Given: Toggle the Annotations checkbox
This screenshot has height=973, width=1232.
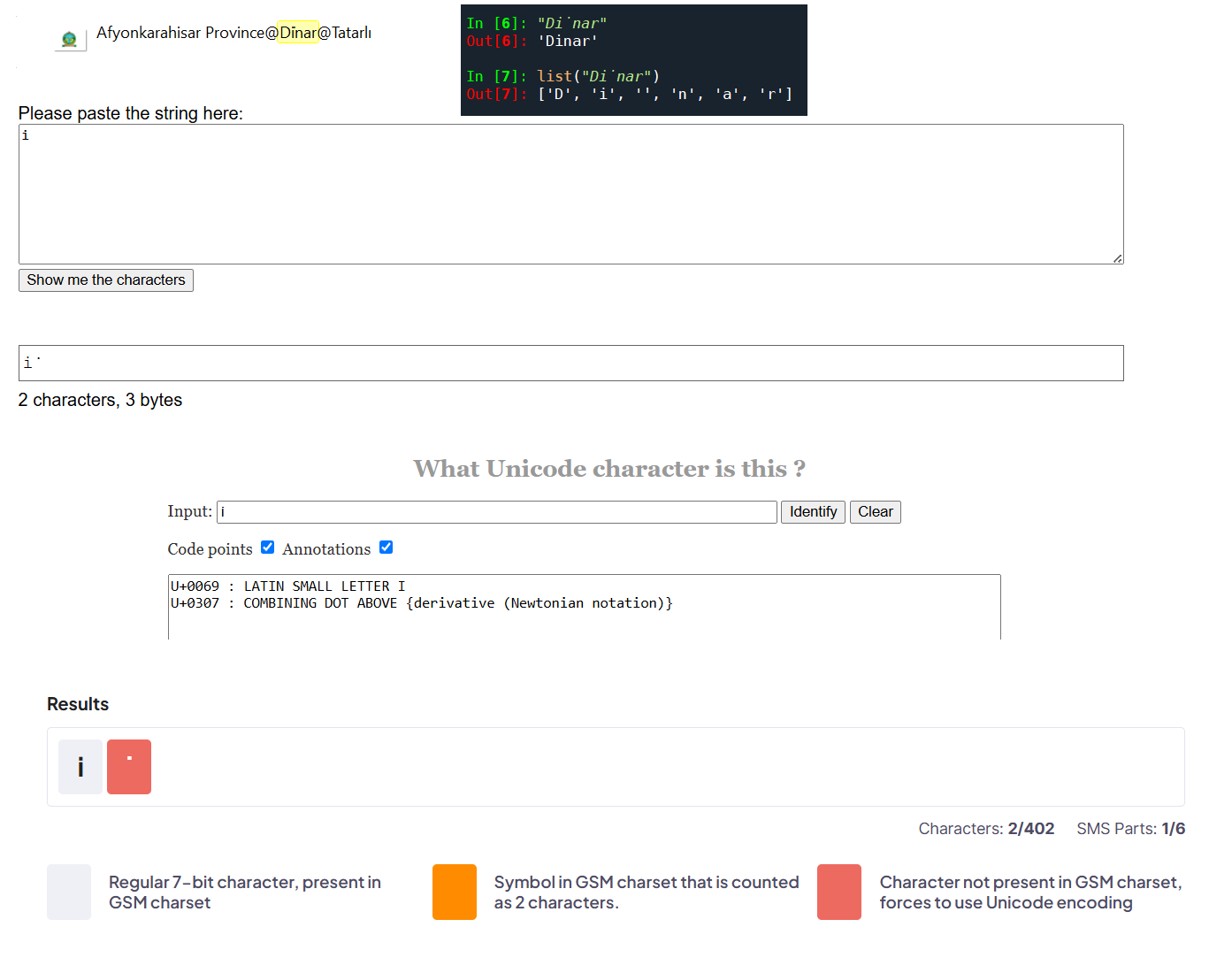Looking at the screenshot, I should pos(386,548).
